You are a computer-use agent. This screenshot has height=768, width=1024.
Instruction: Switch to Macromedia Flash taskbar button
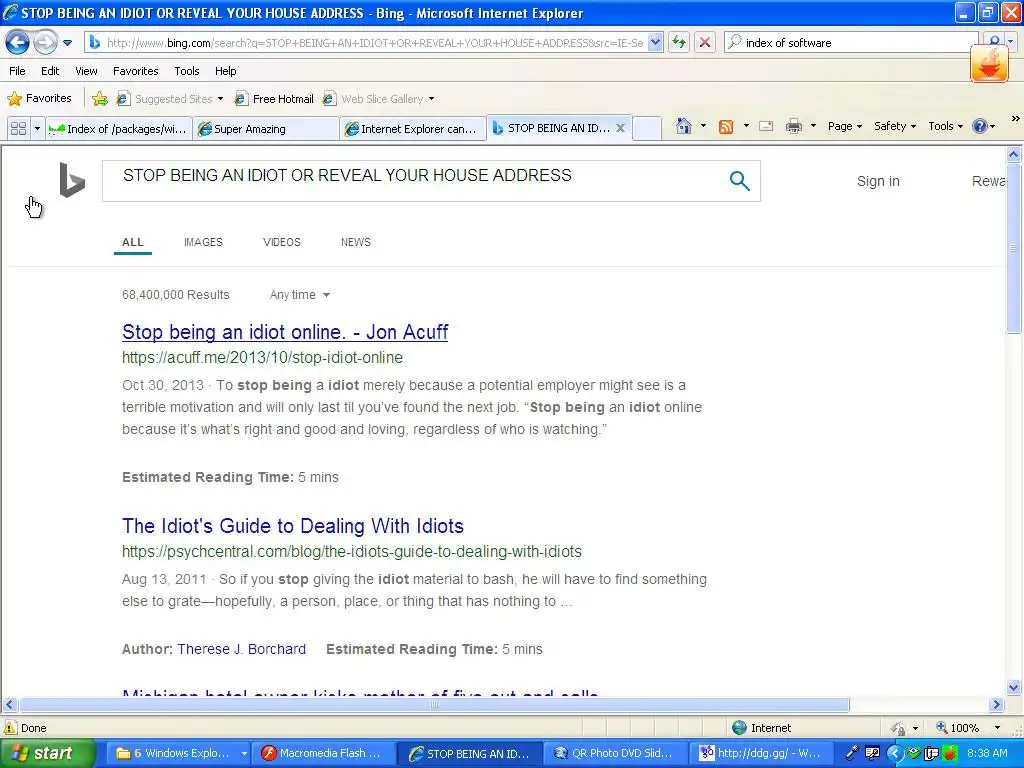coord(324,754)
